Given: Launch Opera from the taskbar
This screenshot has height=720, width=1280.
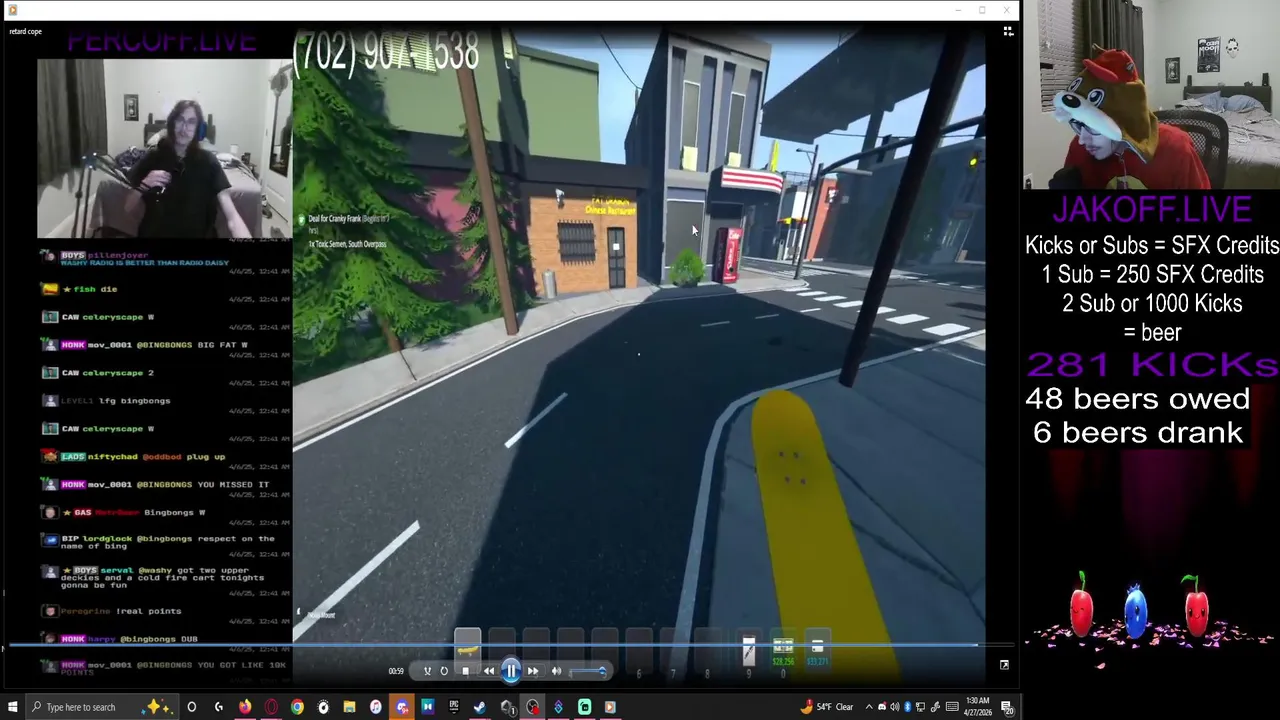Looking at the screenshot, I should coord(271,707).
